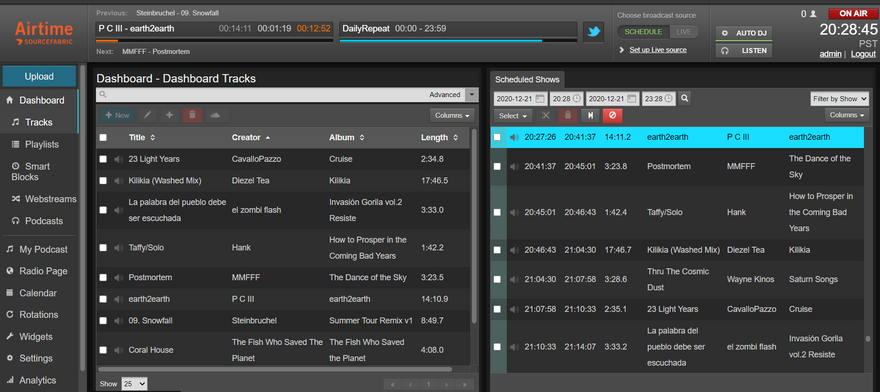
Task: Click the Upload button
Action: [39, 76]
